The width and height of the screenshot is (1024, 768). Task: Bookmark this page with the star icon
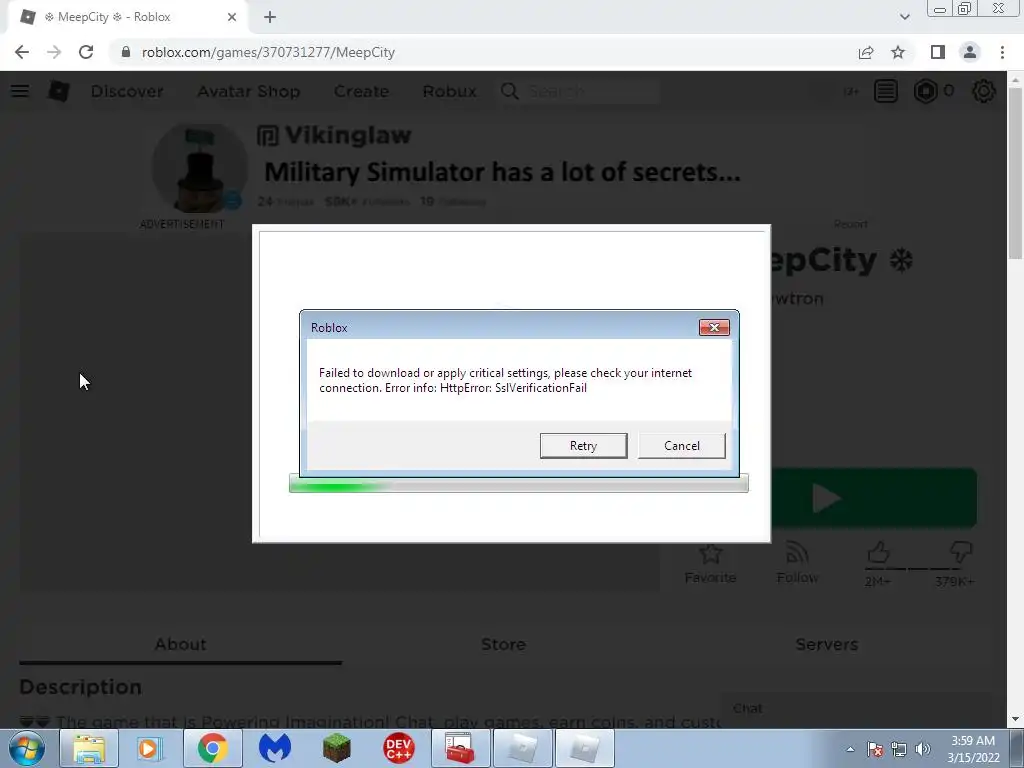coord(898,52)
